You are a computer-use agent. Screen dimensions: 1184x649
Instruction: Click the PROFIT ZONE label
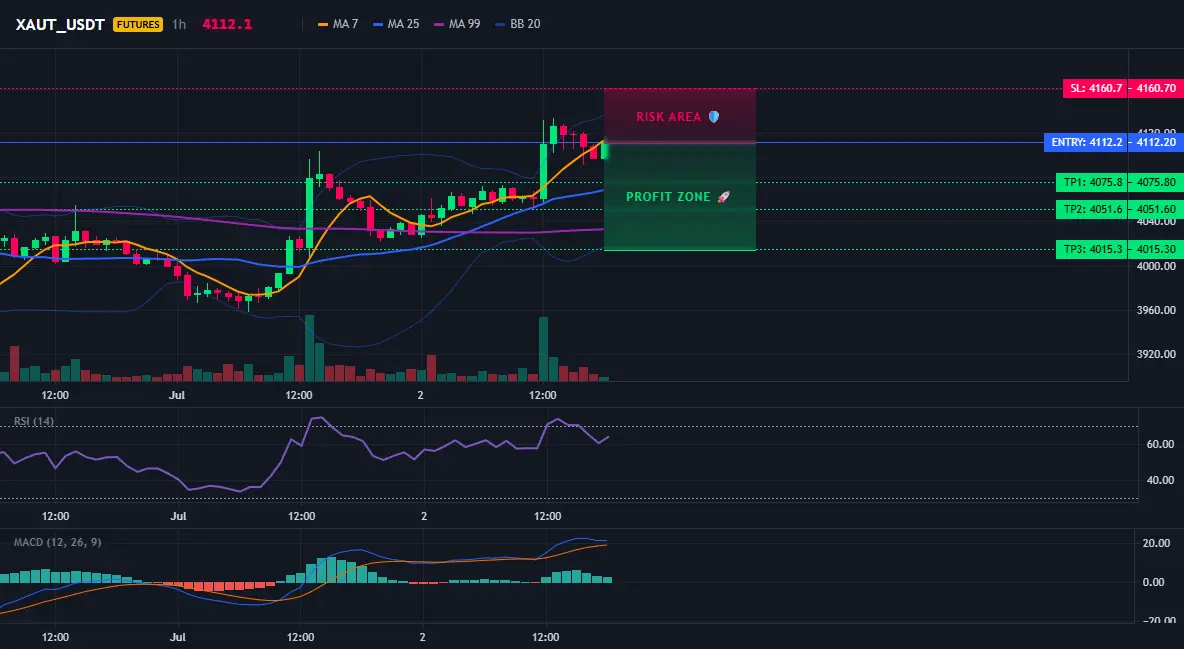coord(668,197)
